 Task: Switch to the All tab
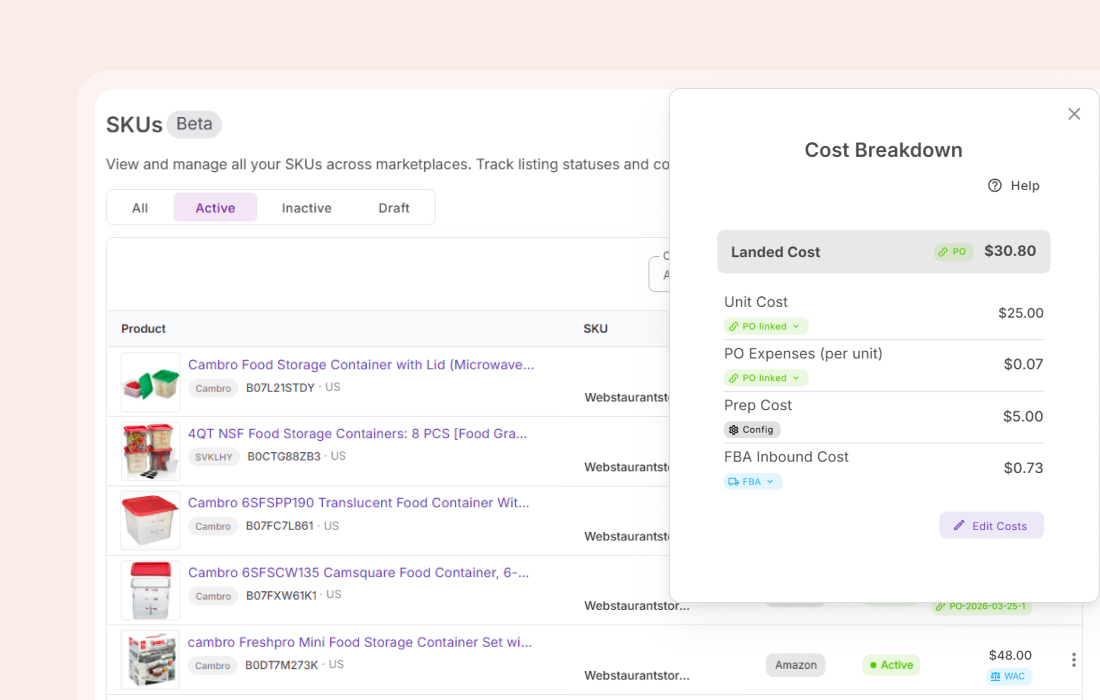point(140,208)
